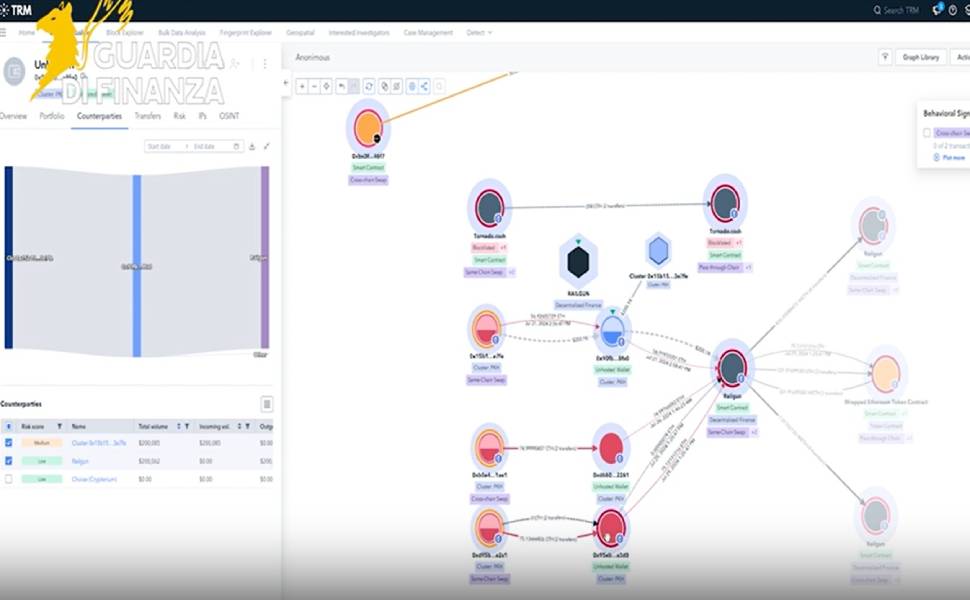970x600 pixels.
Task: Refresh the graph layout
Action: (369, 87)
